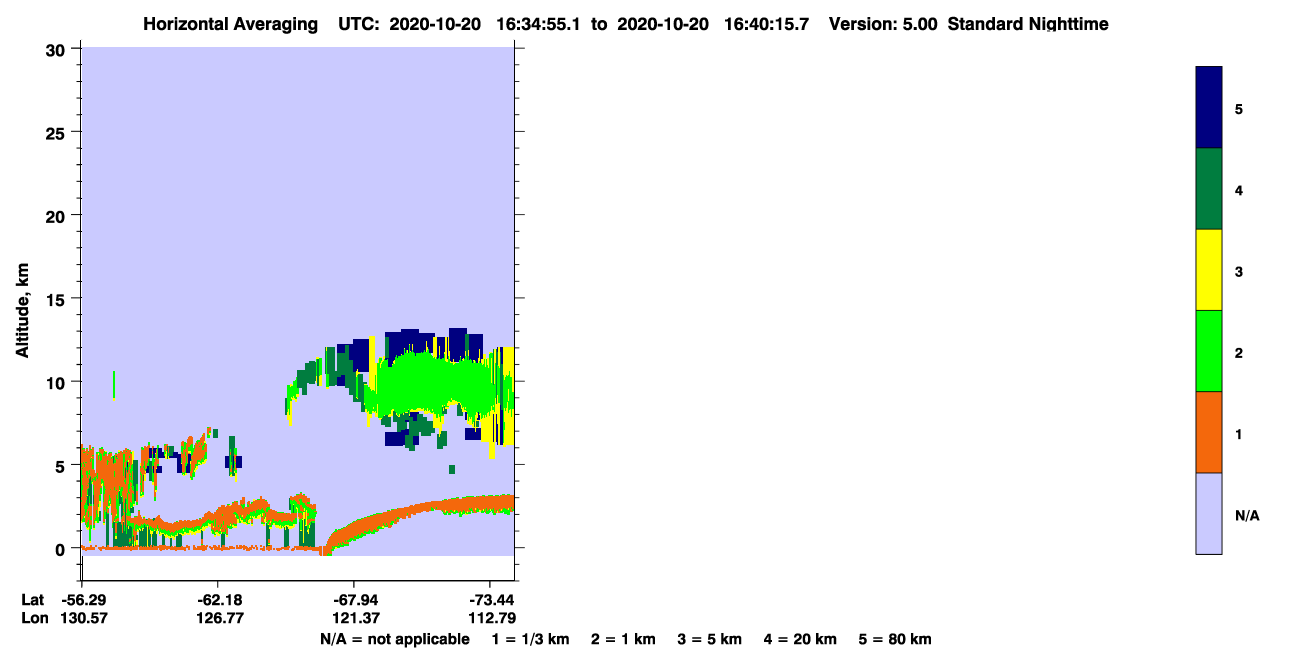Click the altitude tick label 20
Viewport: 1300px width, 667px height.
point(57,215)
